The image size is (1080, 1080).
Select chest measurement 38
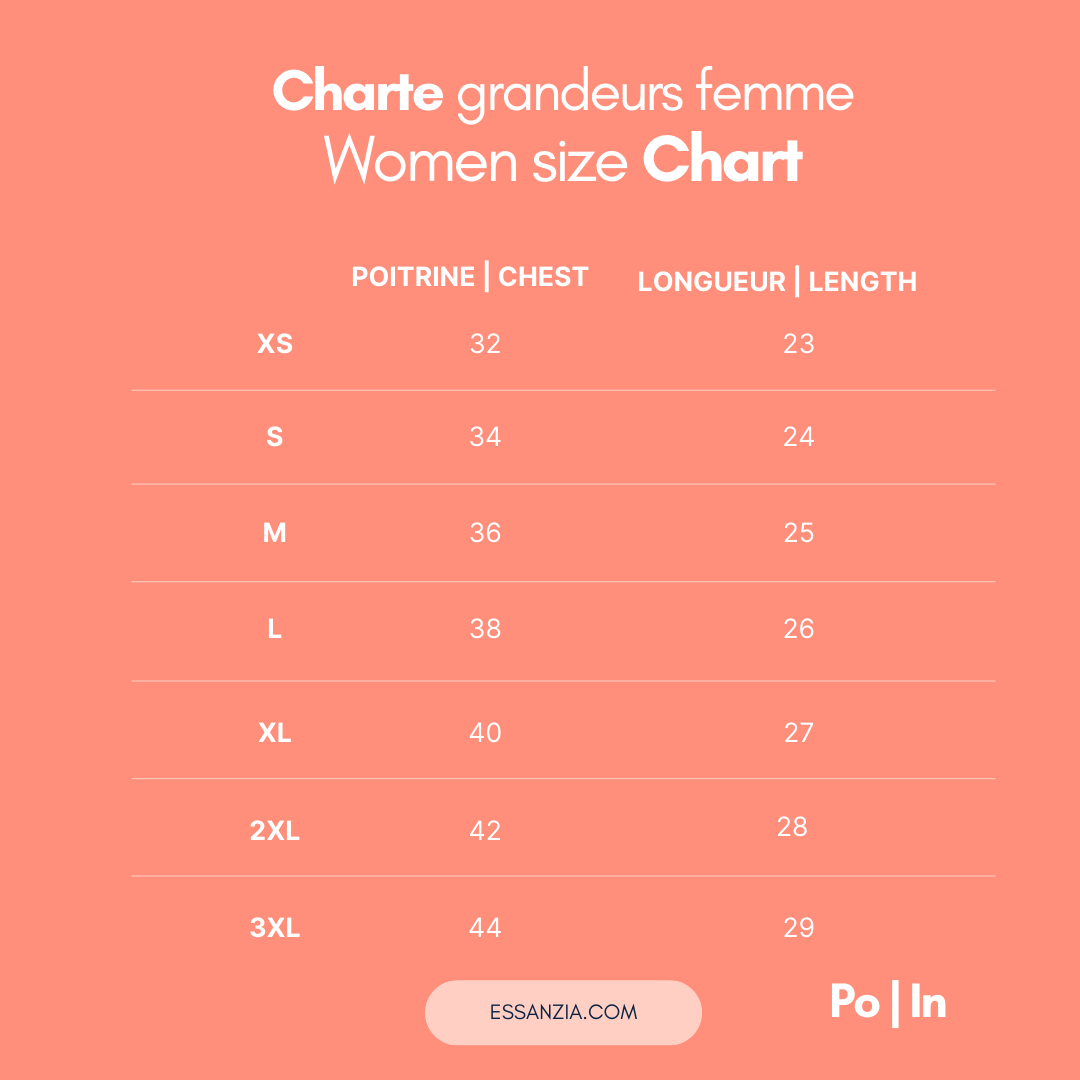(x=485, y=629)
